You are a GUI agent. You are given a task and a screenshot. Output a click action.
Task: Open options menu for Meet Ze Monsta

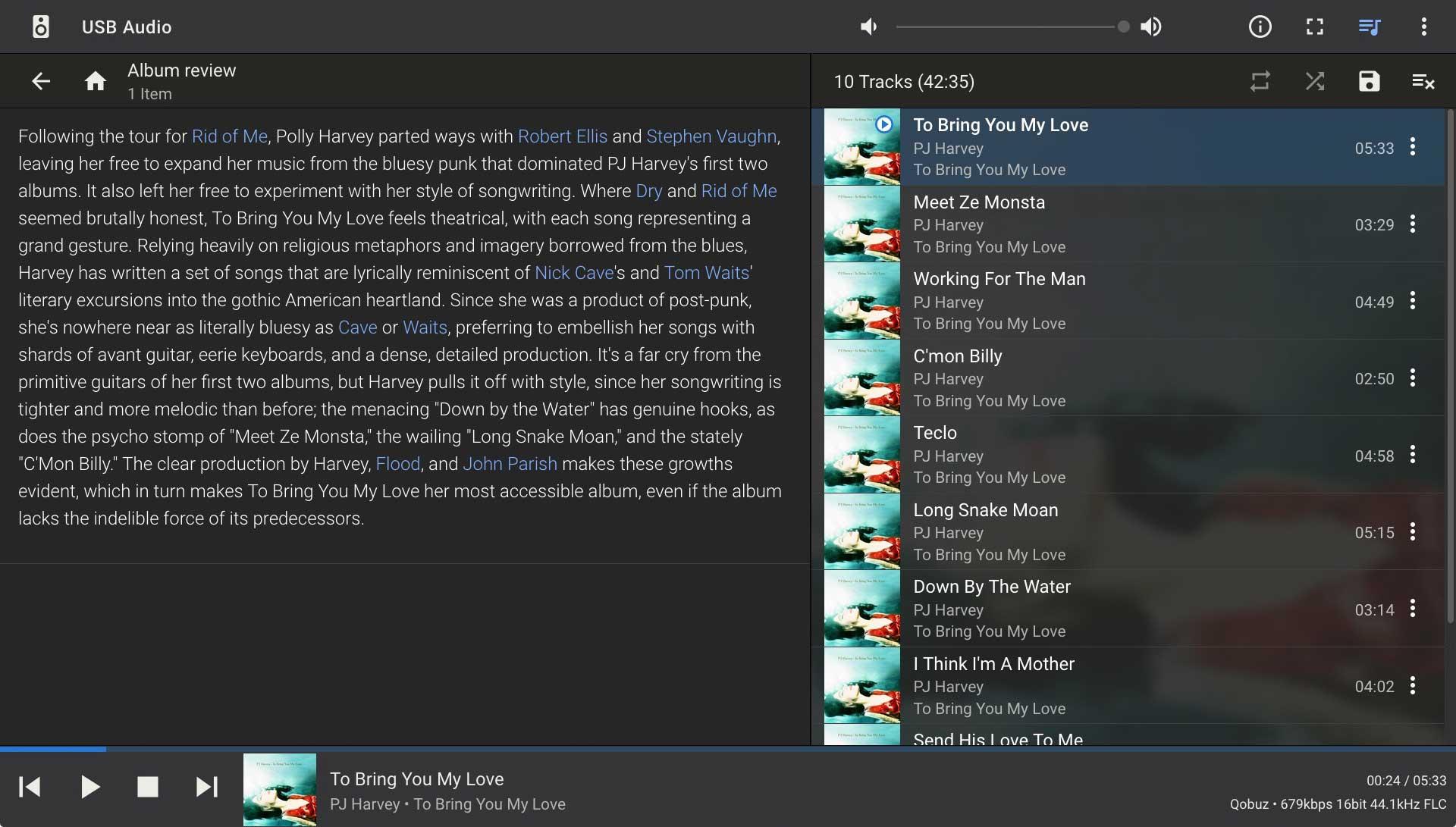pos(1412,224)
